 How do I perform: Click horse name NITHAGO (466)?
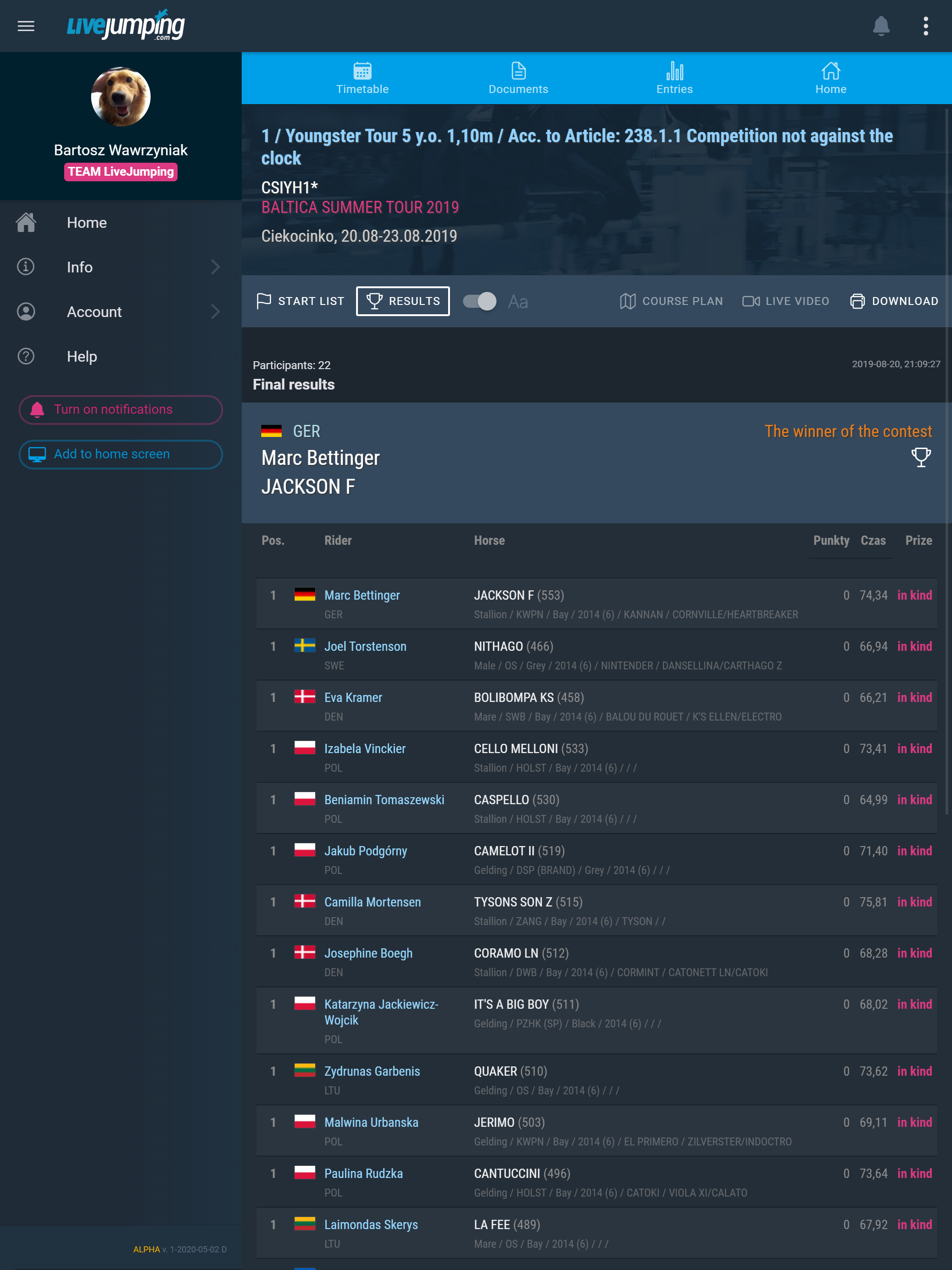point(513,646)
